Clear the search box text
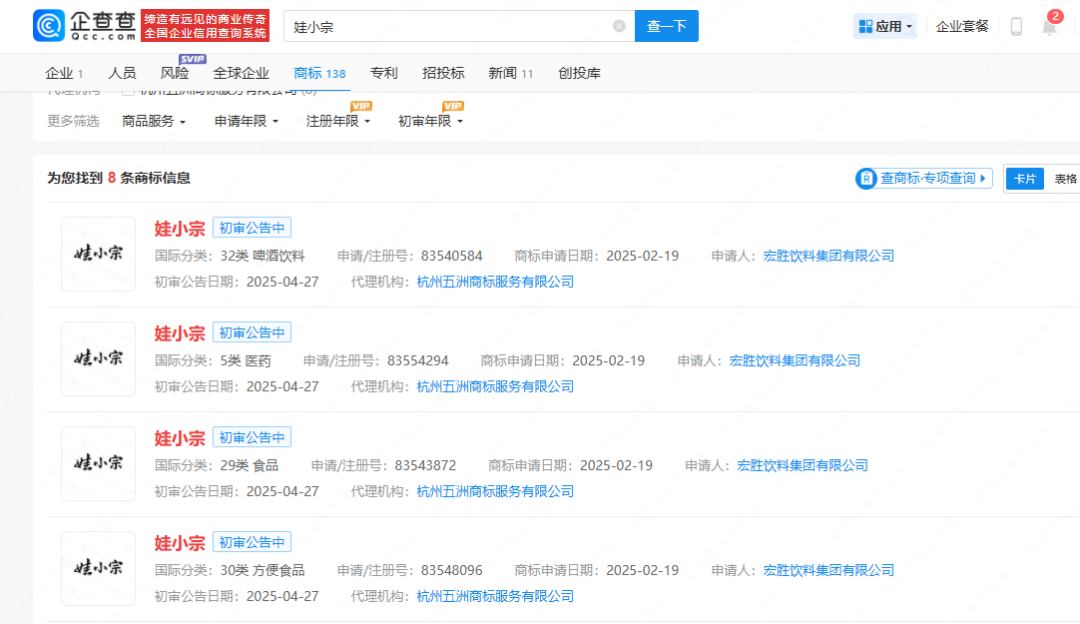Screen dimensions: 1080x624 [x=619, y=26]
